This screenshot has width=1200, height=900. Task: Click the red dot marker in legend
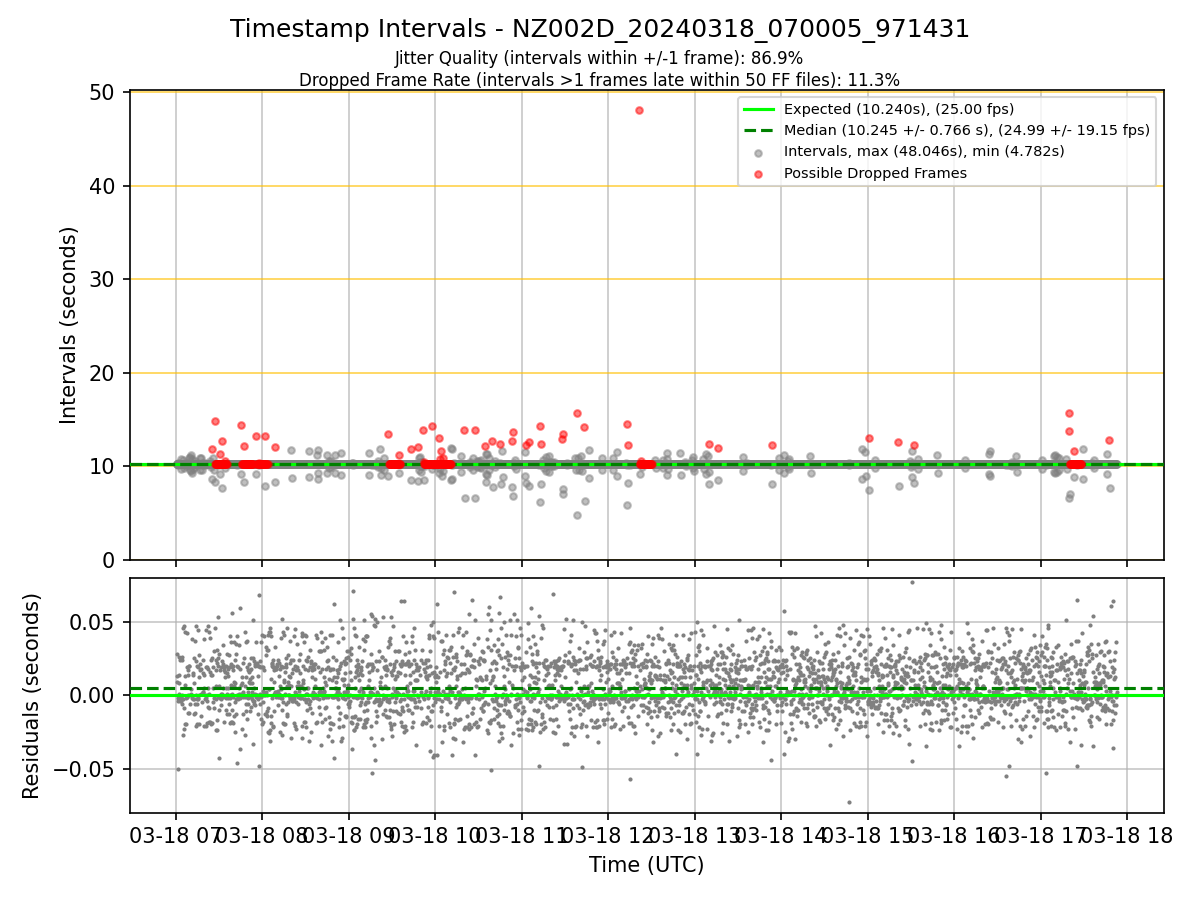pos(759,174)
